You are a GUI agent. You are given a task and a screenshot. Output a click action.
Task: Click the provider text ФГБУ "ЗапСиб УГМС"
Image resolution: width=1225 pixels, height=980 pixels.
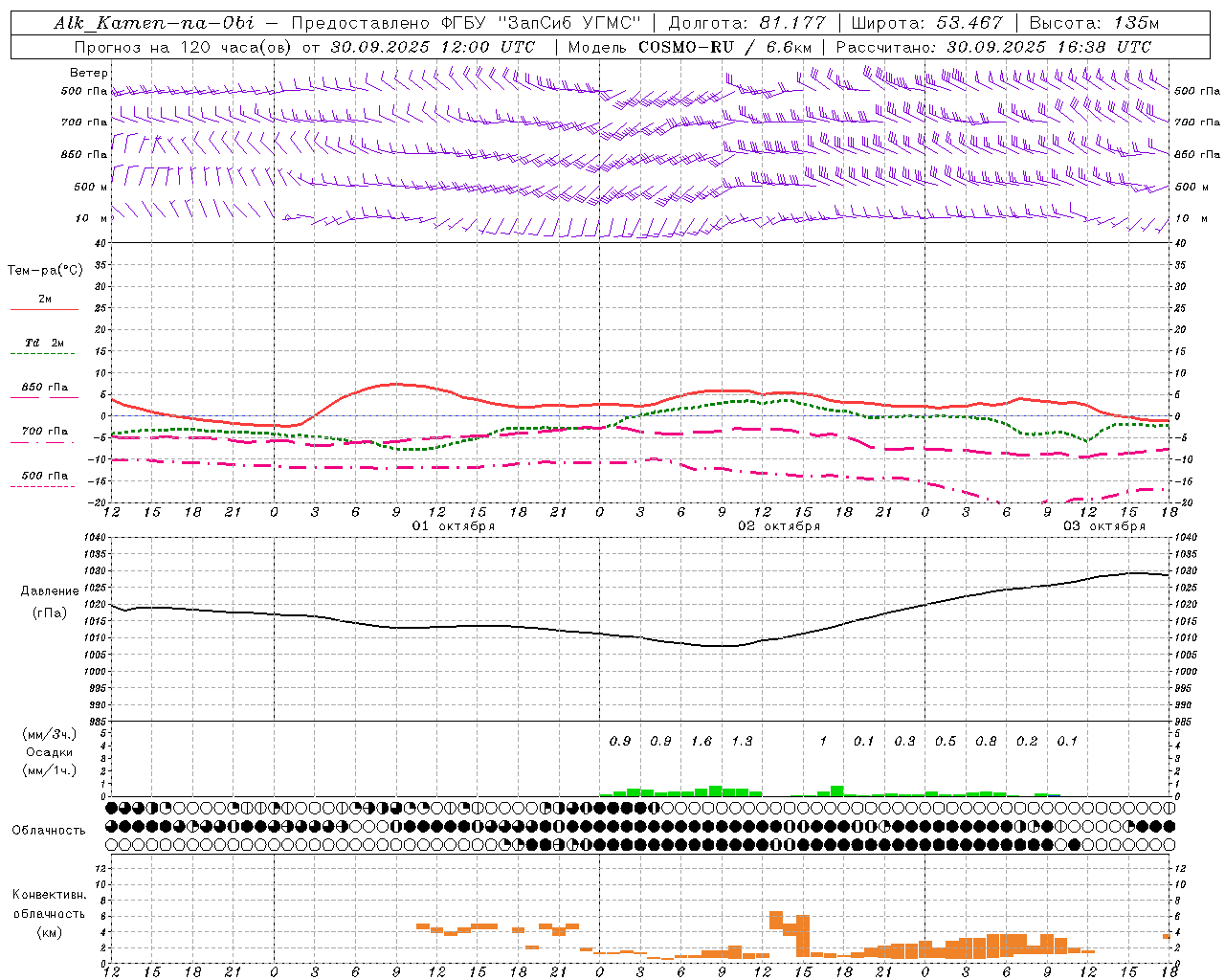pyautogui.click(x=543, y=23)
